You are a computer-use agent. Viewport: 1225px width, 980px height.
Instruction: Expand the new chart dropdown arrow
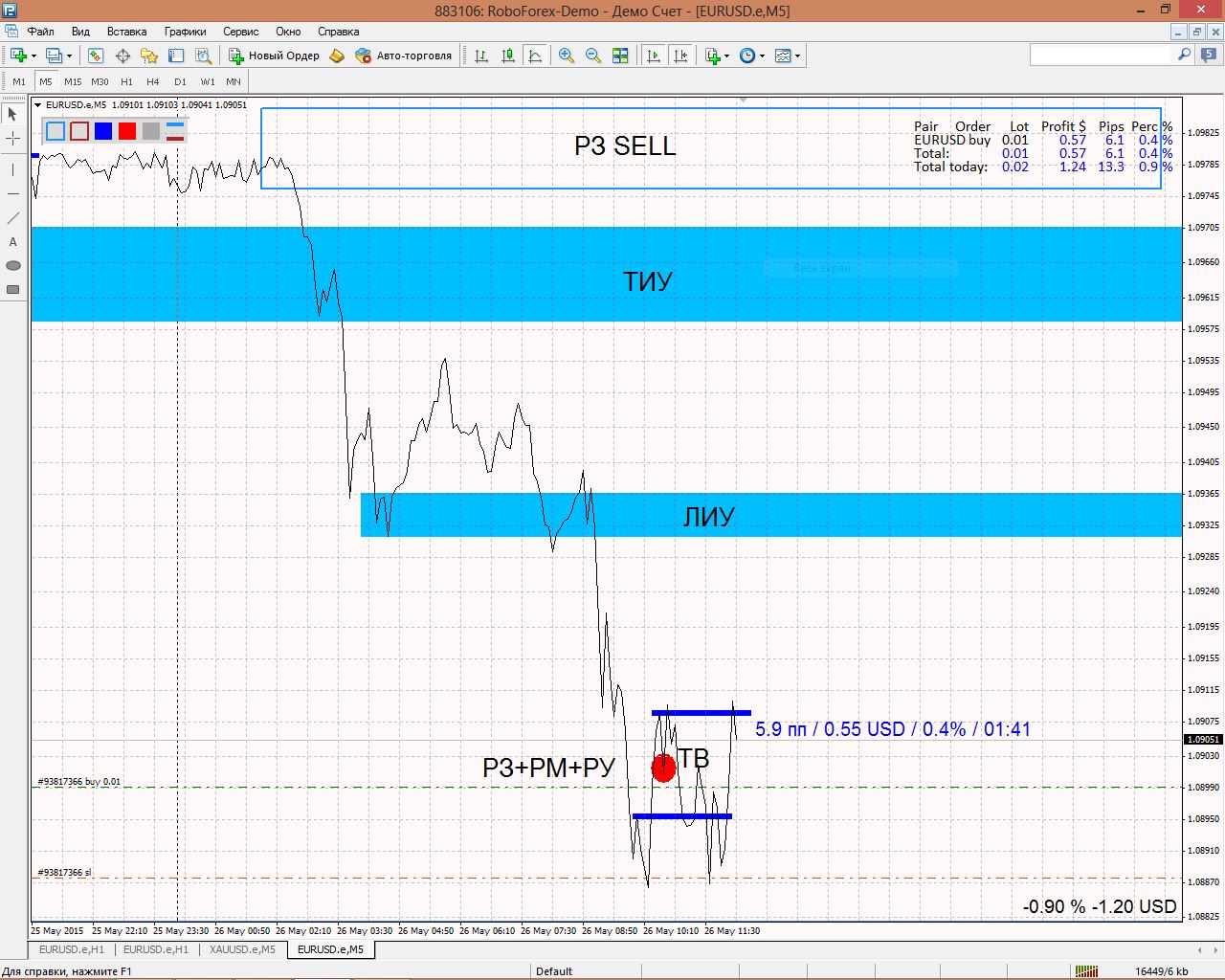point(34,56)
